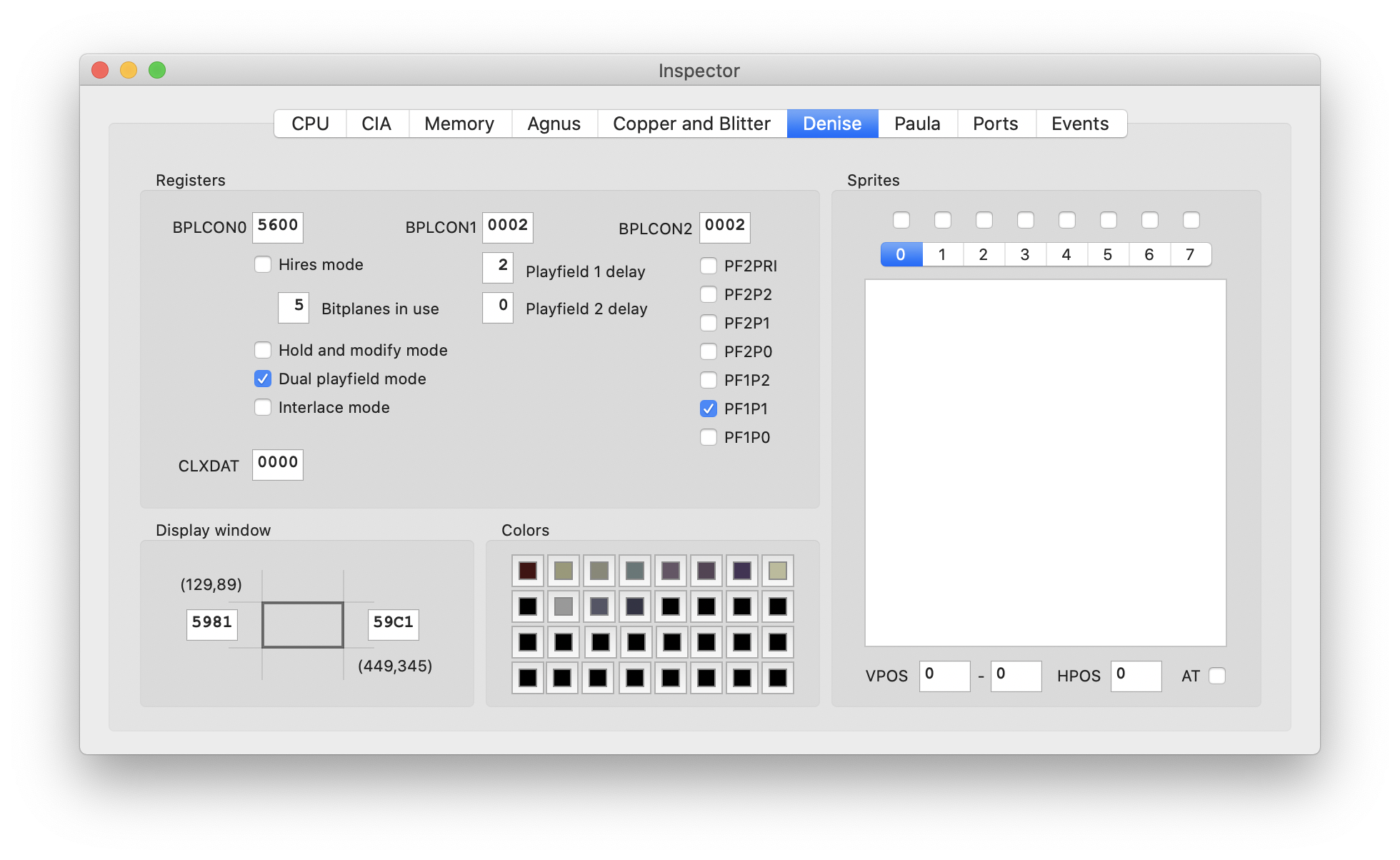Screen dimensions: 1400x860
Task: Click the first VPOS field
Action: pos(945,676)
